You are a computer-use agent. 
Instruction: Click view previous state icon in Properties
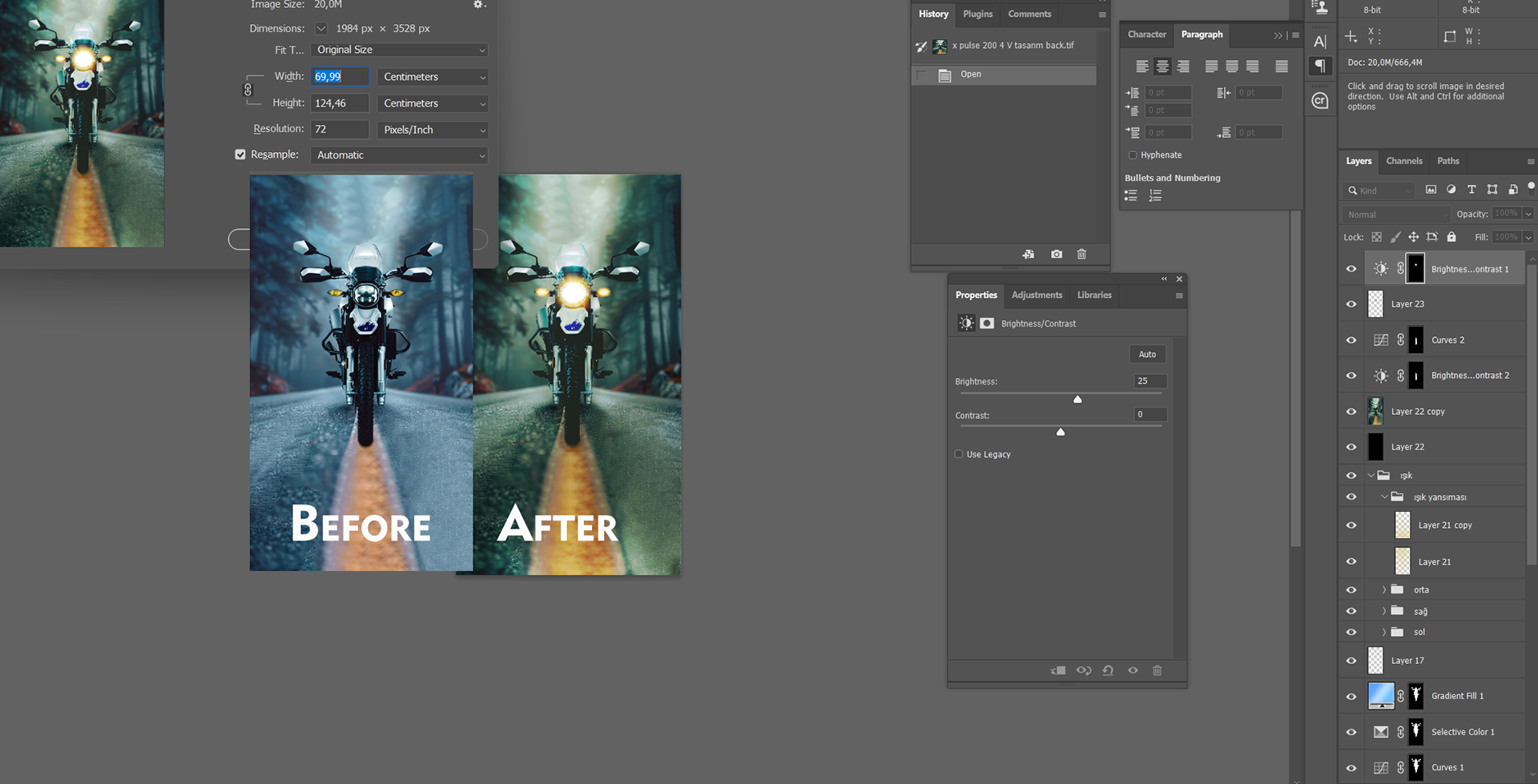(1084, 670)
